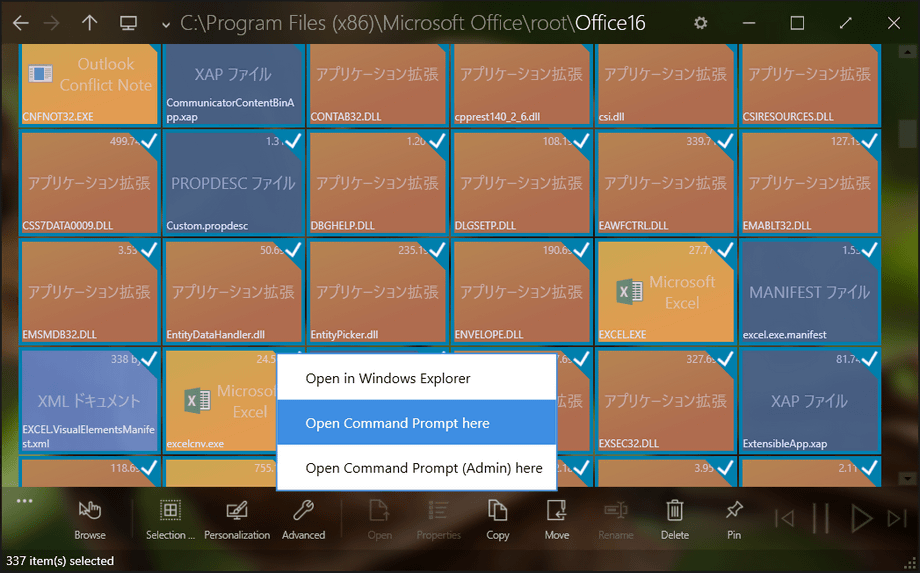Screen dimensions: 920x573
Task: Open Personalization options
Action: coord(237,520)
